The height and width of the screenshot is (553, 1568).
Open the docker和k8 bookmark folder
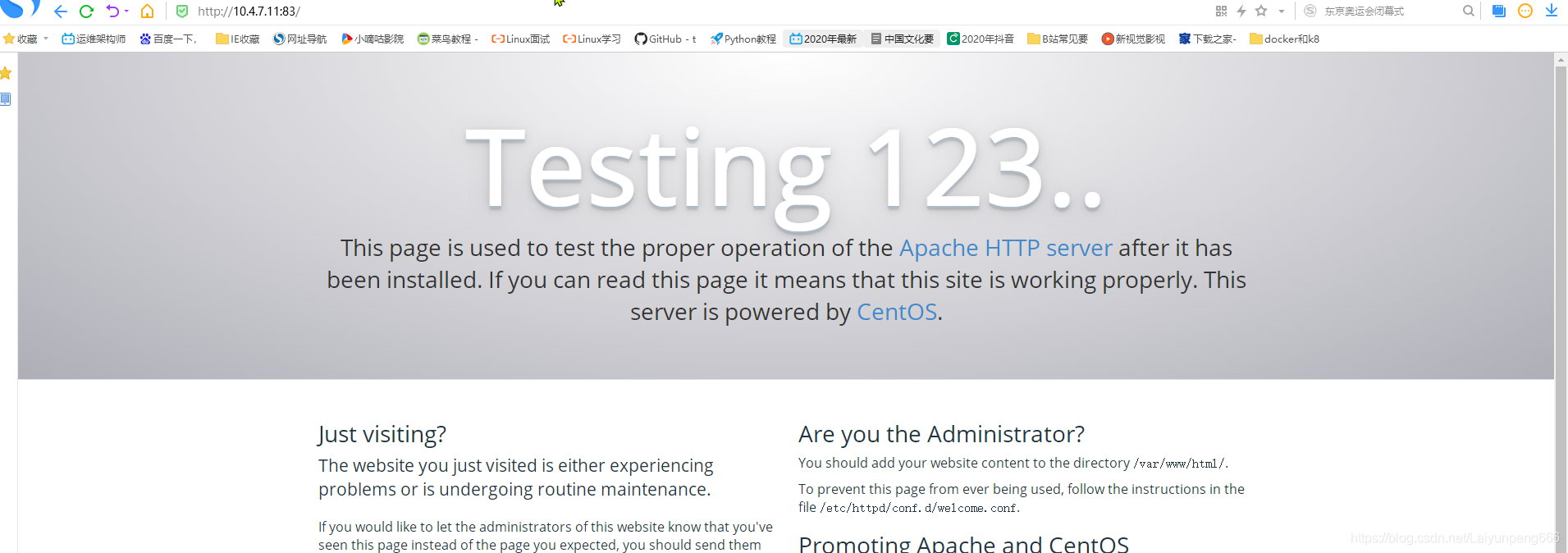[x=1284, y=39]
